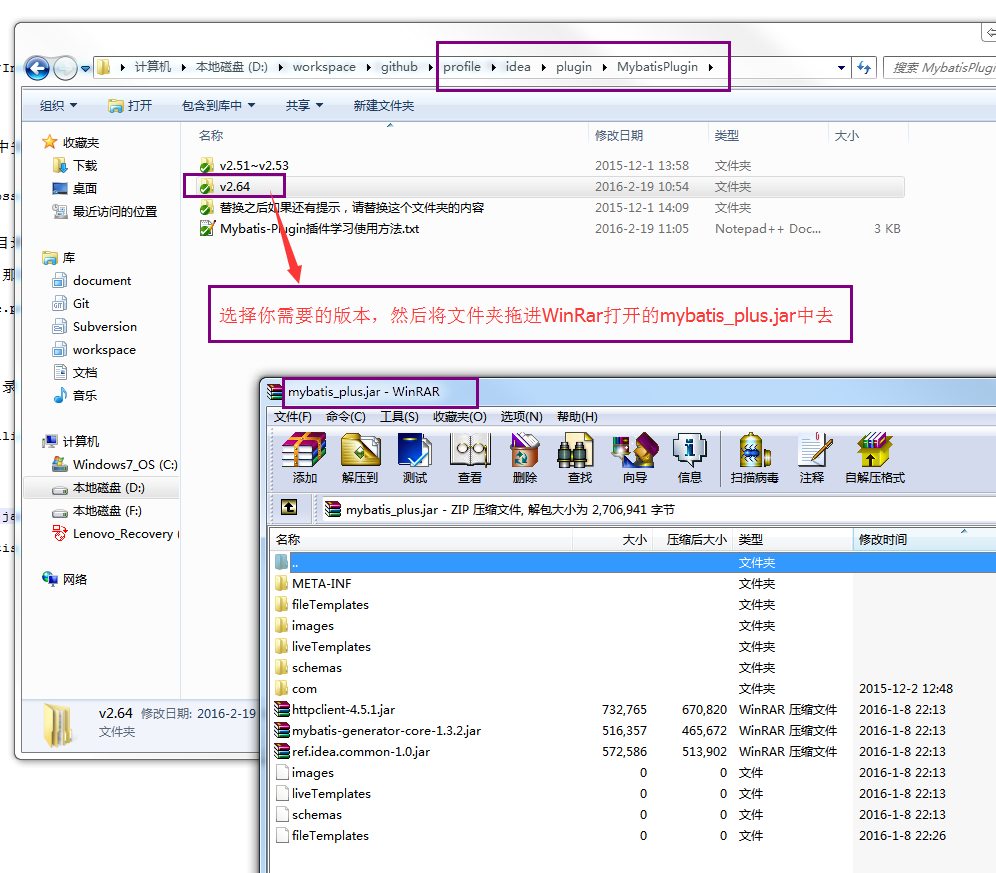
Task: Click the Open (打开) toolbar button
Action: pyautogui.click(x=130, y=105)
